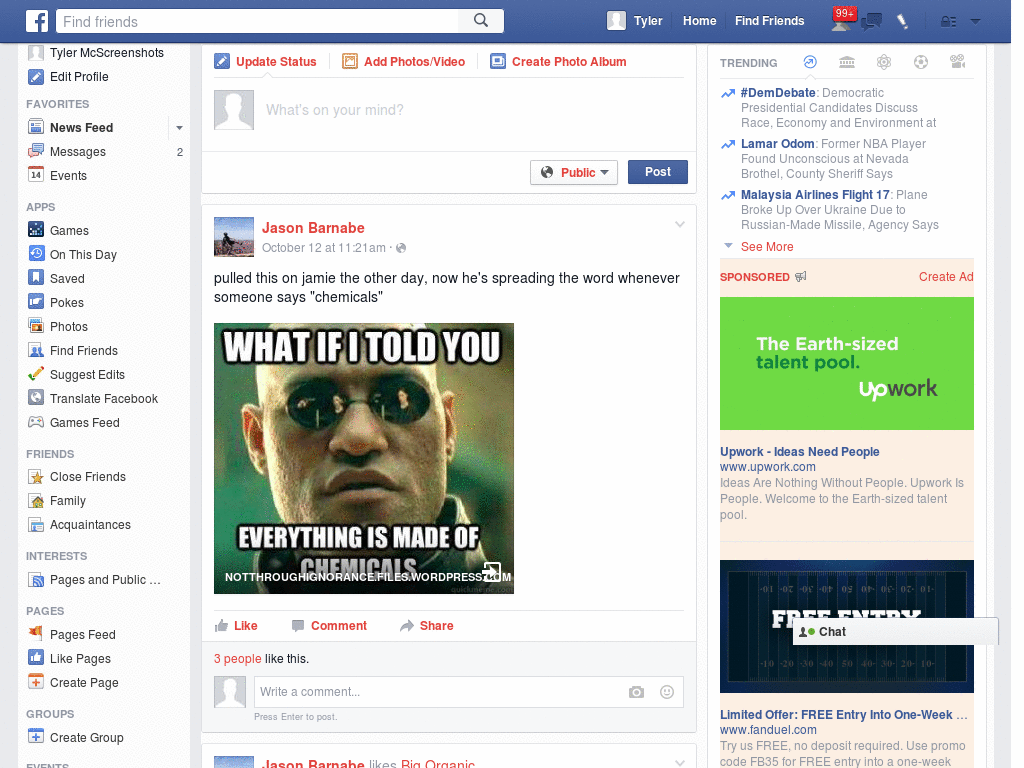
Task: Open the Public audience selector dropdown
Action: point(574,172)
